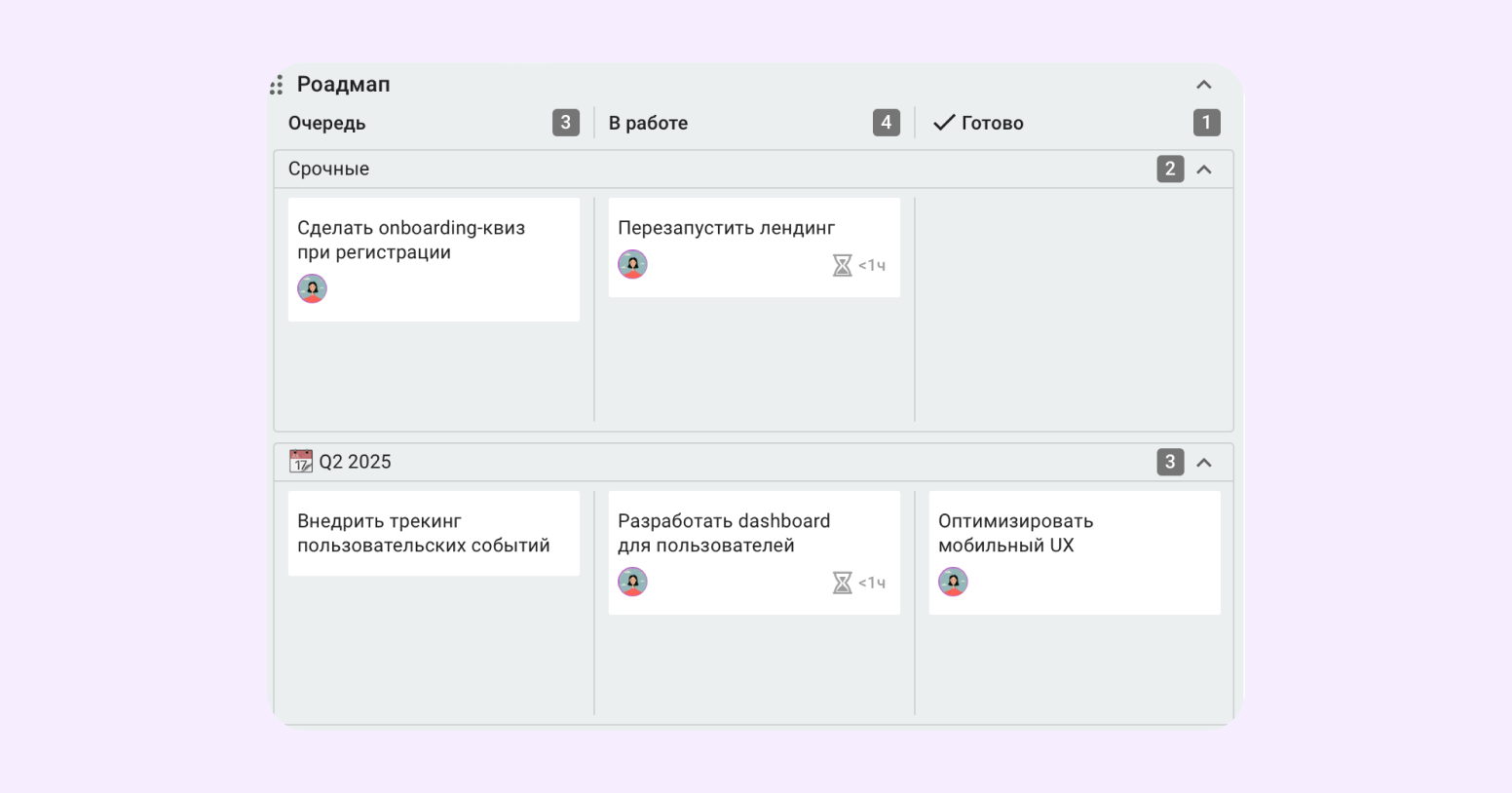Image resolution: width=1512 pixels, height=793 pixels.
Task: Click the checkmark icon beside Готово
Action: coord(944,123)
